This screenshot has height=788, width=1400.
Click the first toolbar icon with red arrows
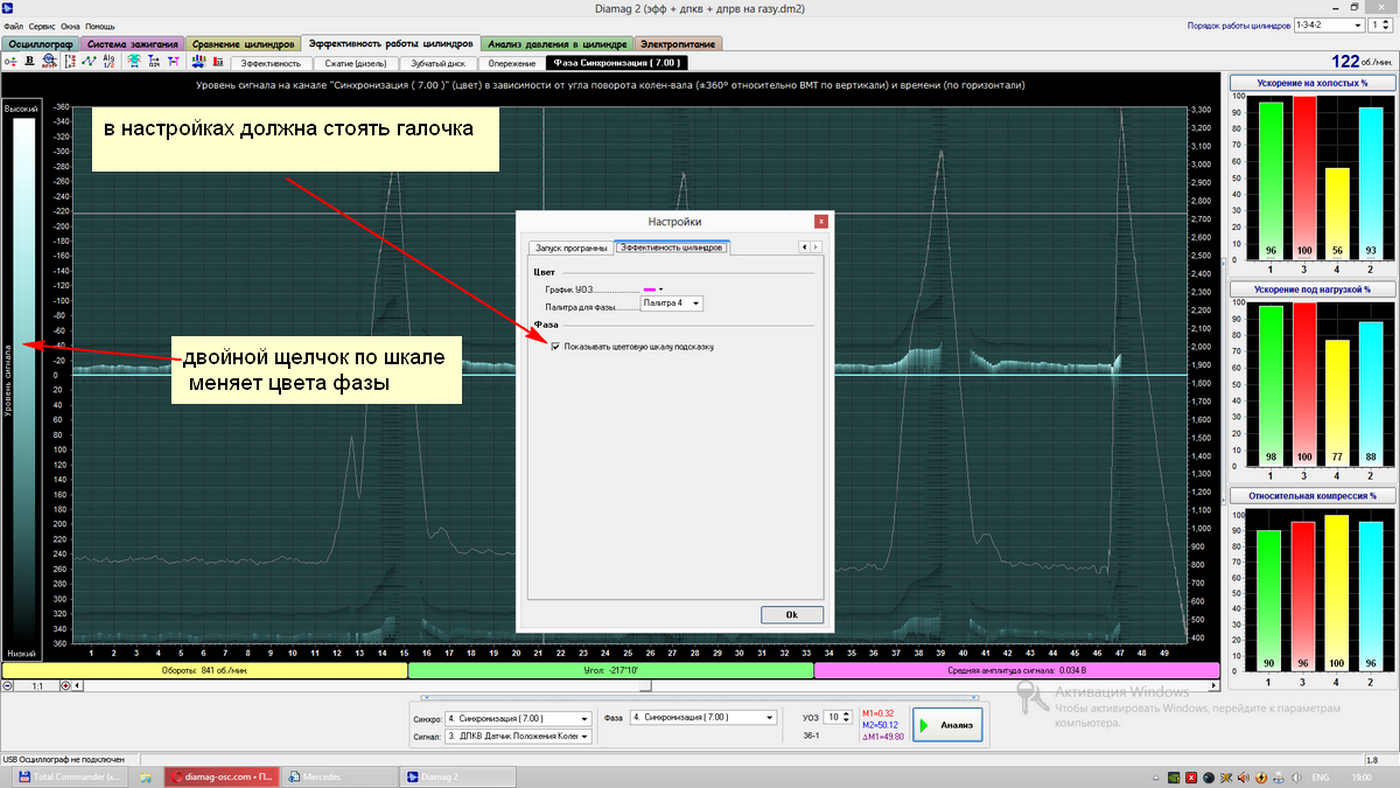point(10,62)
